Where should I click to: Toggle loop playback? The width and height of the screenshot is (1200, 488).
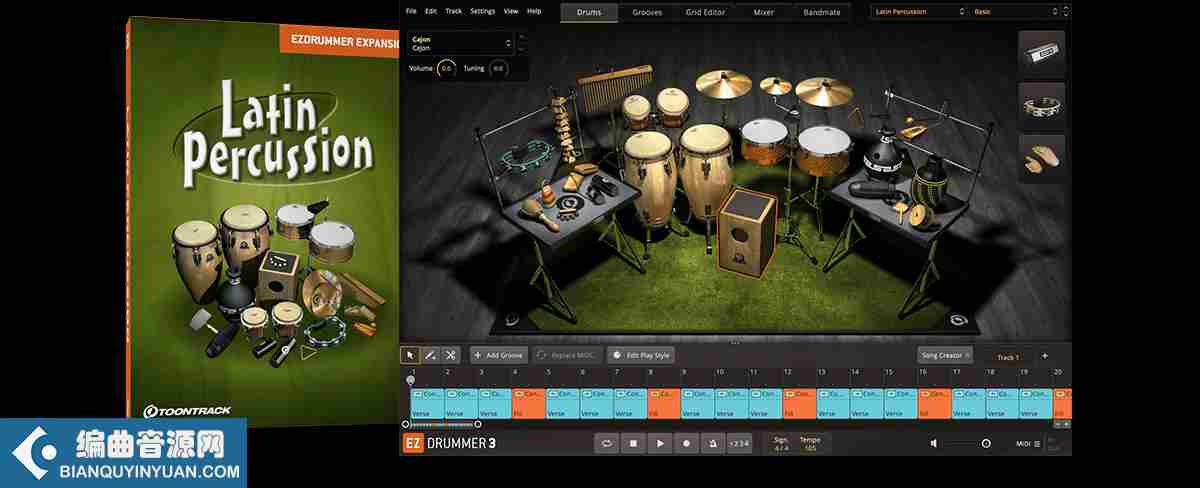pos(607,443)
